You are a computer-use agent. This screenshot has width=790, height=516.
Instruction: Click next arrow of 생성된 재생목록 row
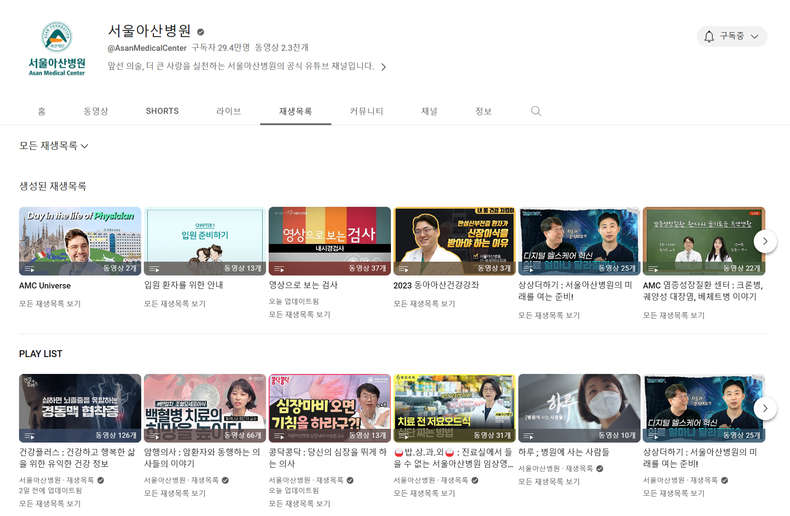765,241
